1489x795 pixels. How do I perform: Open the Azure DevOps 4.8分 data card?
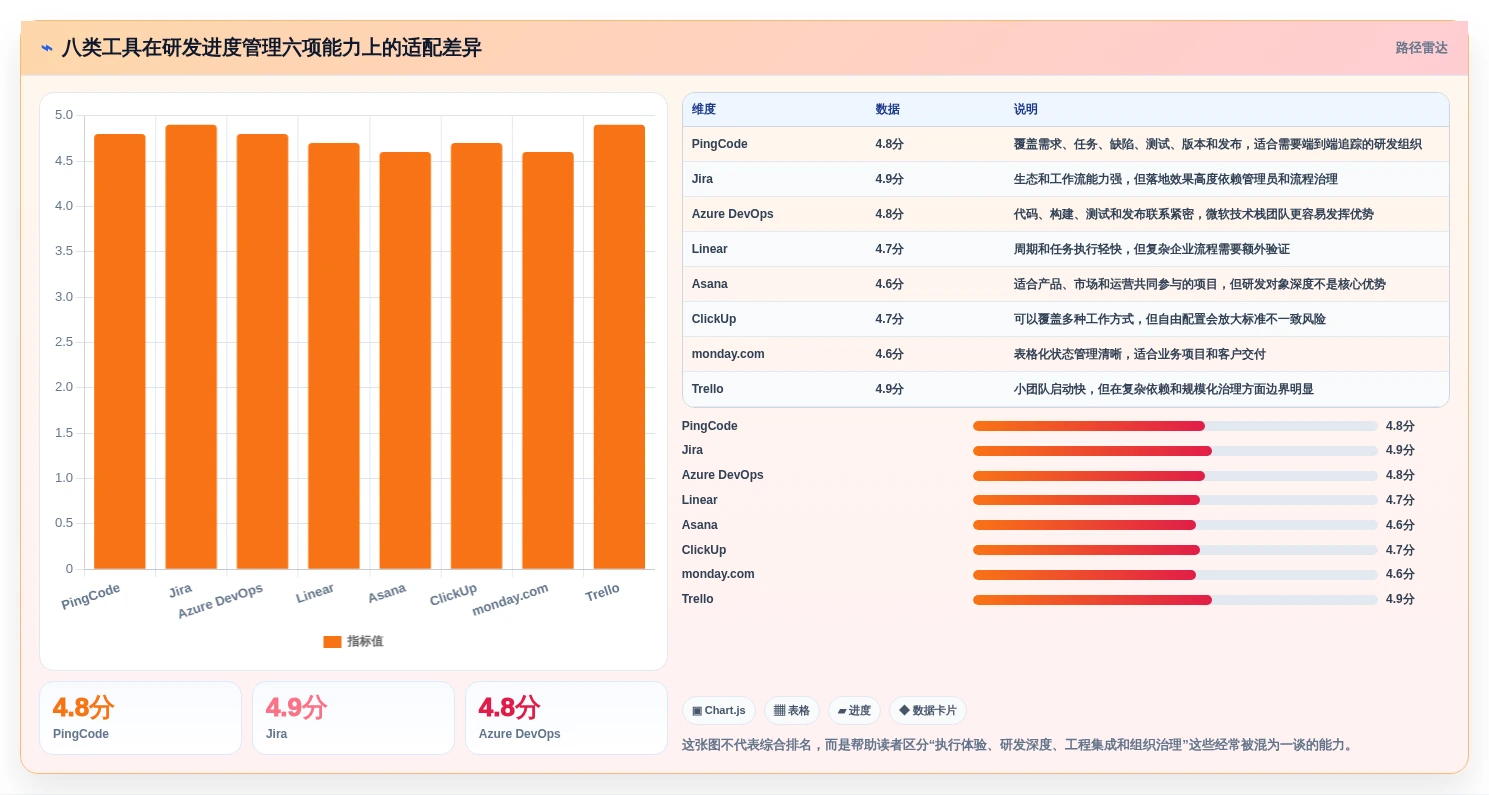[x=566, y=718]
